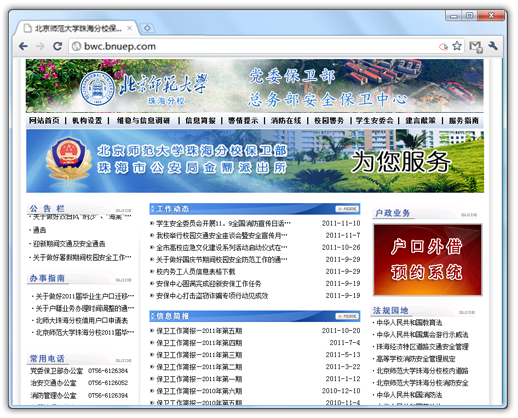This screenshot has height=418, width=518.
Task: Open 安保中心打击盗窃诈骗专项行动见成效 news
Action: pyautogui.click(x=212, y=296)
